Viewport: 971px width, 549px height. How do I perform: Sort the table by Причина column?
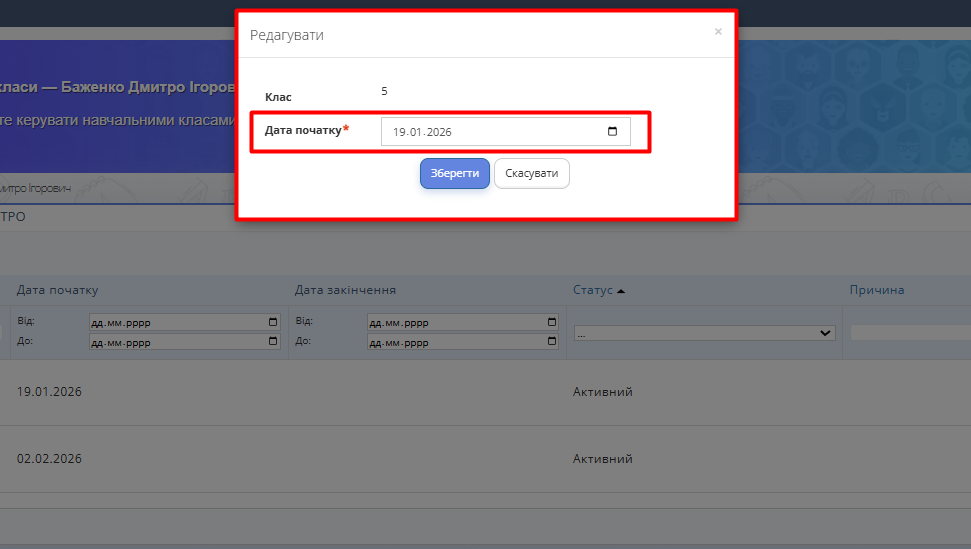click(876, 290)
